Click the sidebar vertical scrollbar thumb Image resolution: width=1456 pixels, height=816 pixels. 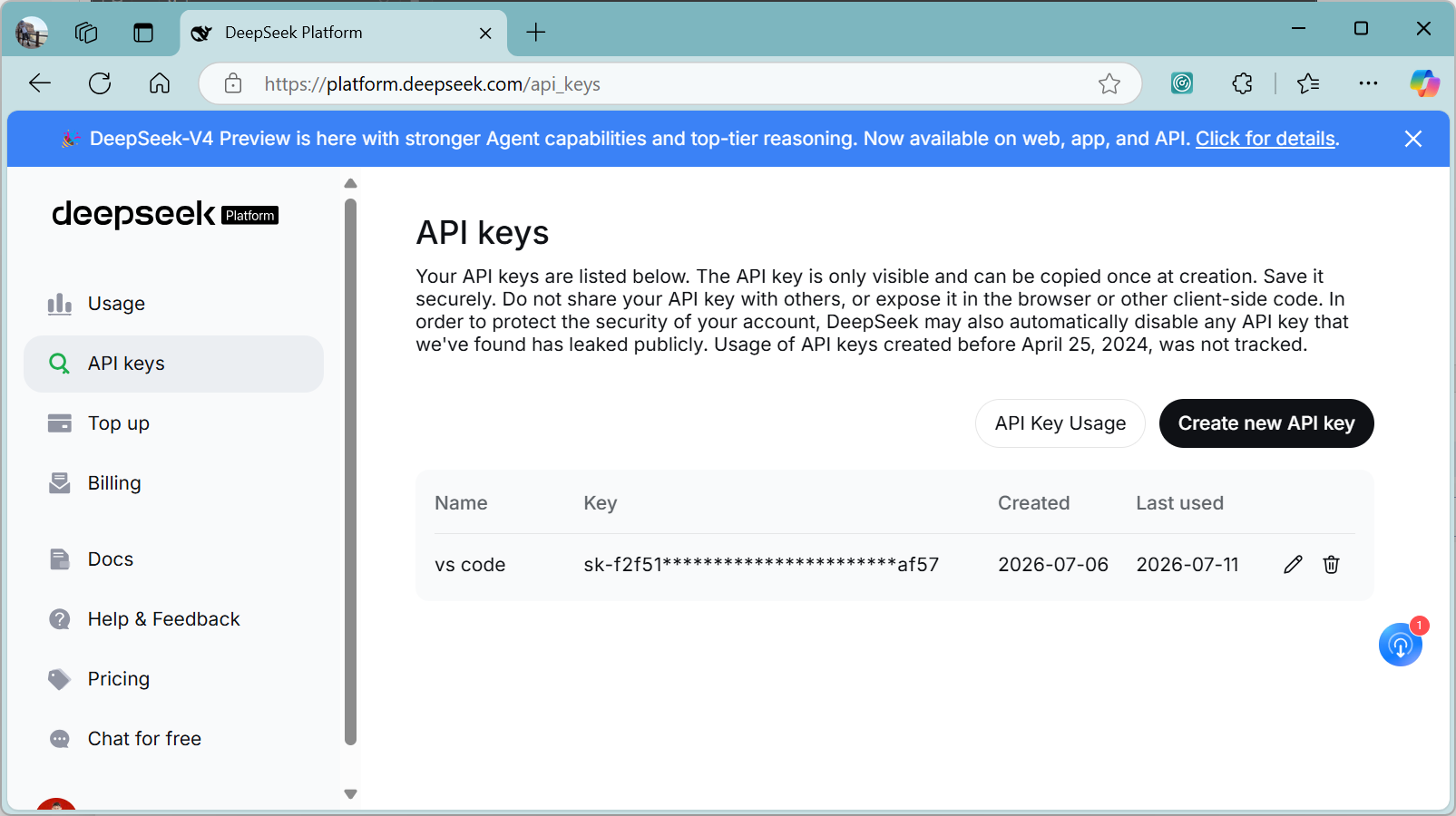[x=351, y=471]
